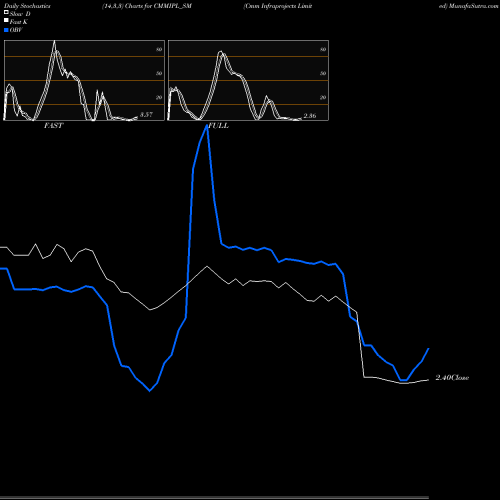
Task: Click the 2.36 value in FULL chart
Action: point(310,116)
